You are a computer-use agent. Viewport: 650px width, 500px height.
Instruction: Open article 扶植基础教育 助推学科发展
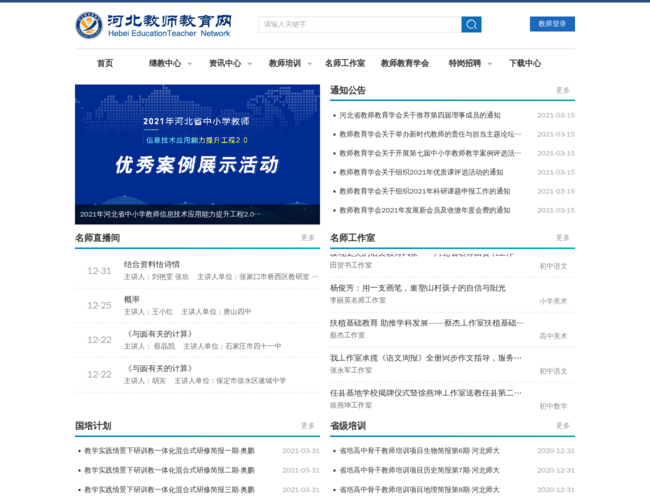(427, 323)
